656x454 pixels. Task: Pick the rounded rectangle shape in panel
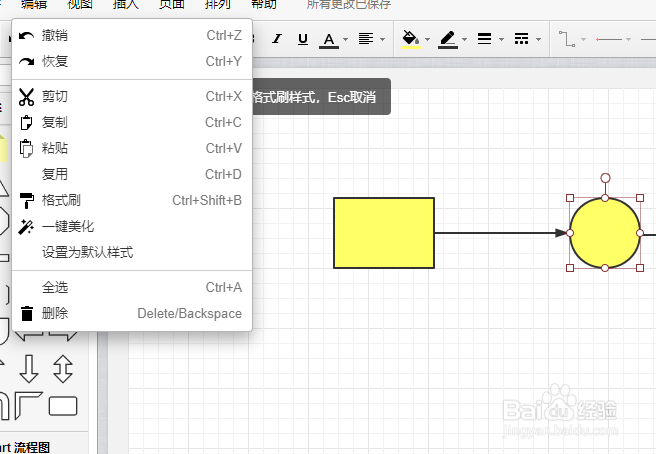(63, 406)
